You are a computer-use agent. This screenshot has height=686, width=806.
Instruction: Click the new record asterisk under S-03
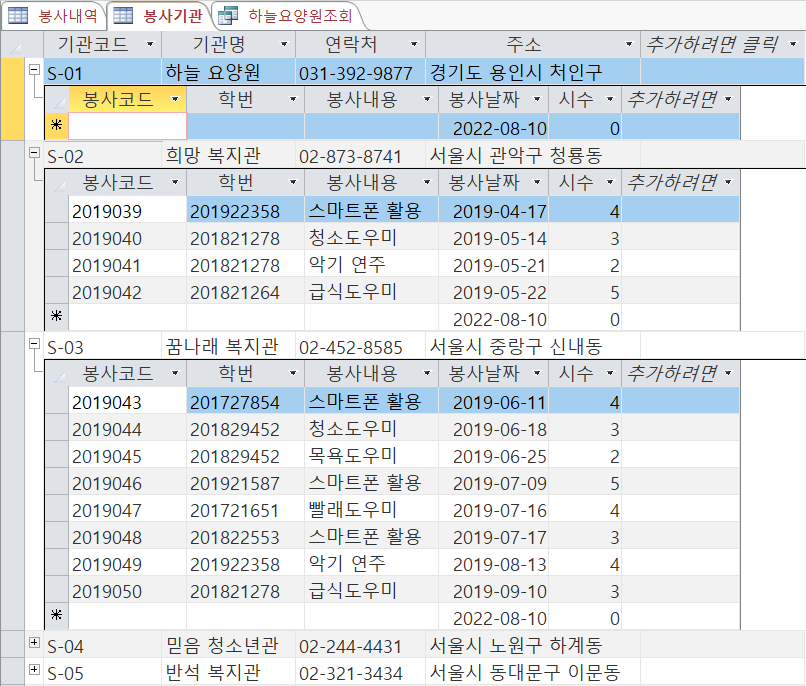tap(56, 618)
